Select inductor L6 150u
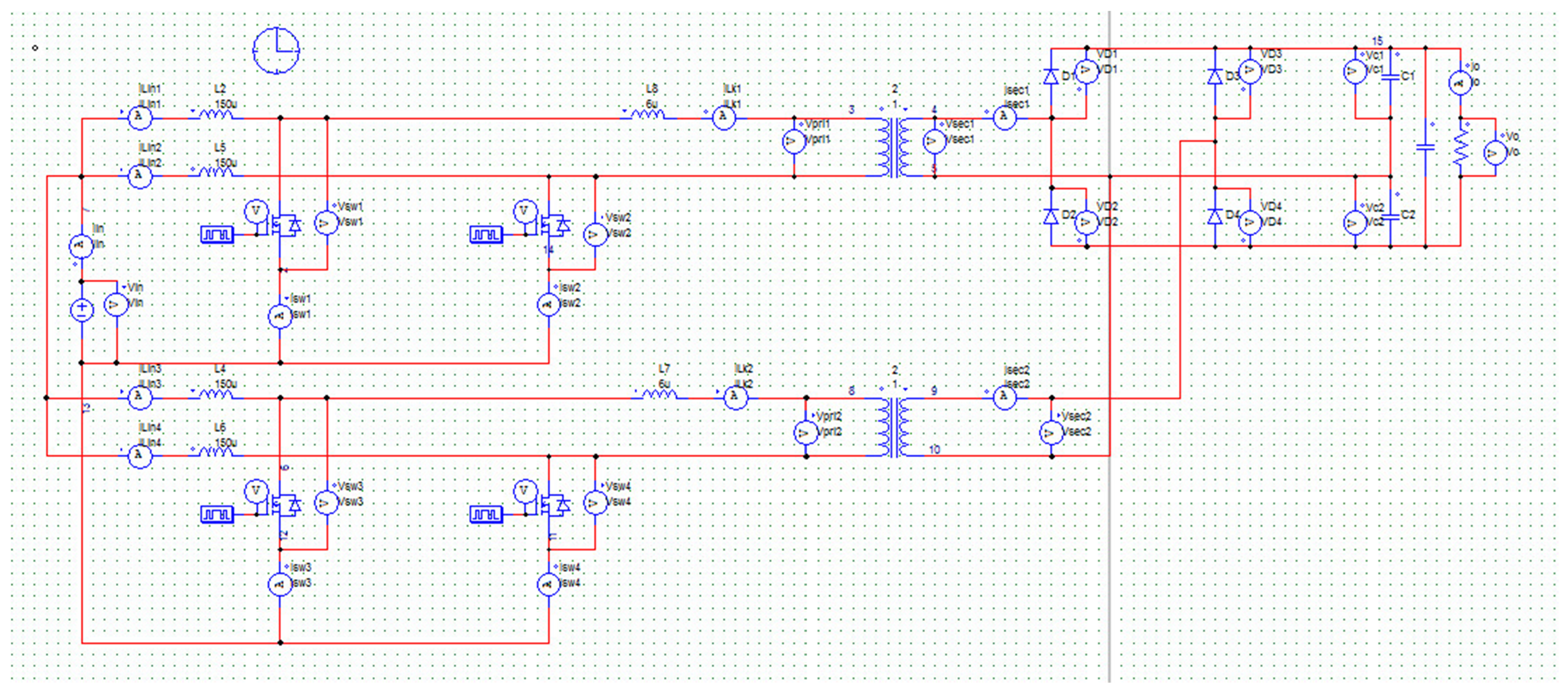1568x693 pixels. 216,452
